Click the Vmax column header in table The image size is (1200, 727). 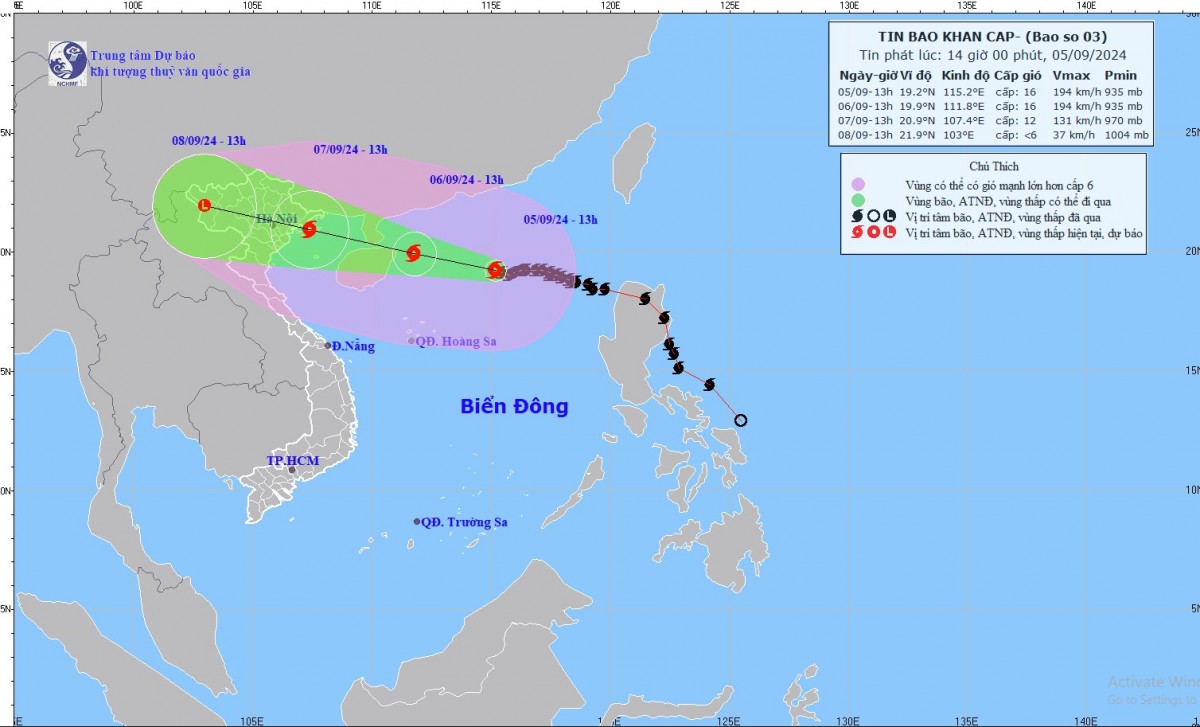(x=1072, y=75)
